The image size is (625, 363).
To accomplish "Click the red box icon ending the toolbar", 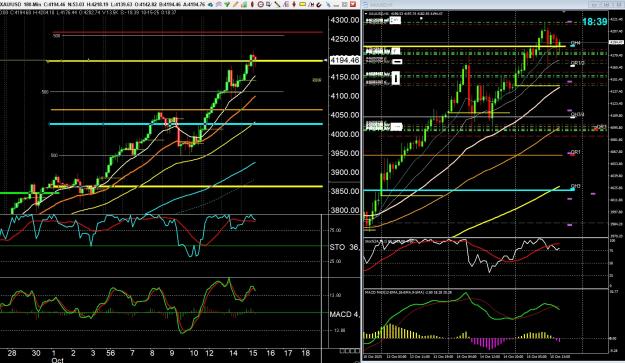I will coord(353,4).
